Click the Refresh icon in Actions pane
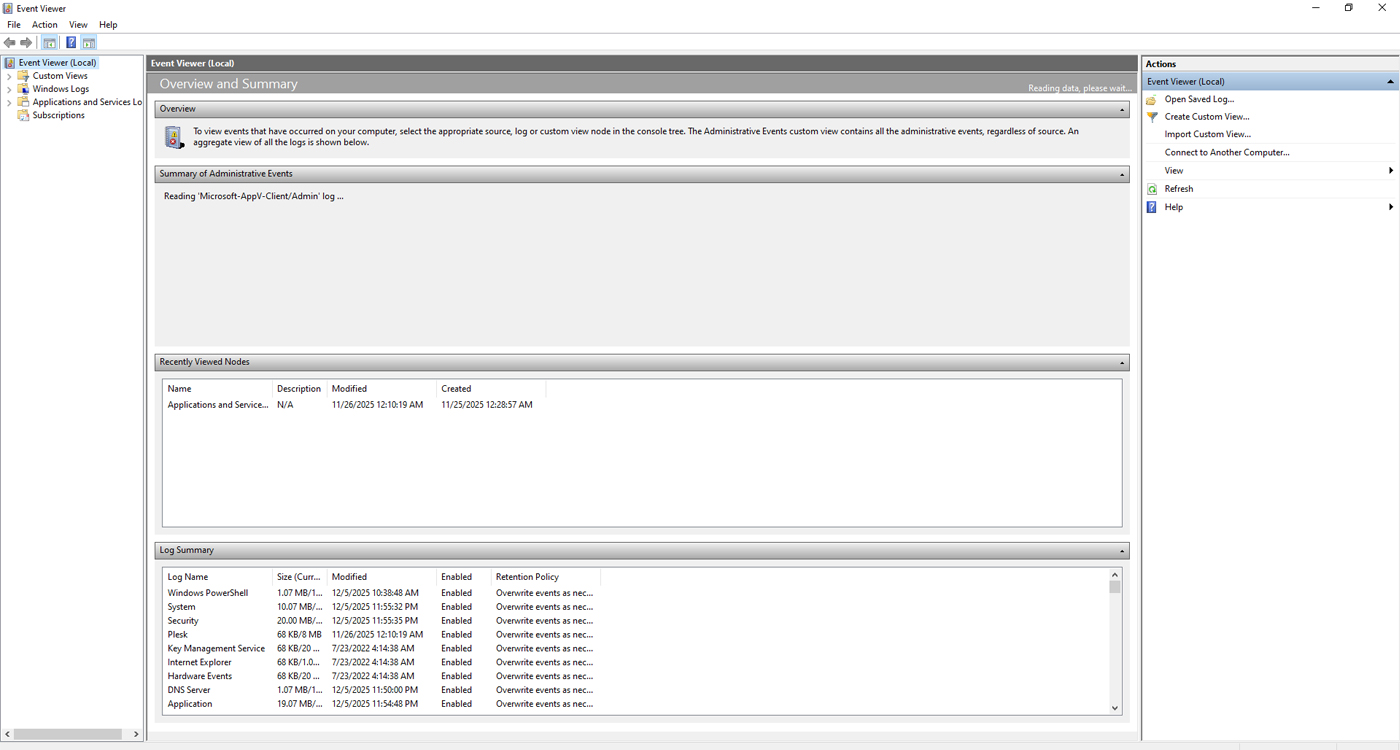The width and height of the screenshot is (1400, 750). pyautogui.click(x=1152, y=188)
